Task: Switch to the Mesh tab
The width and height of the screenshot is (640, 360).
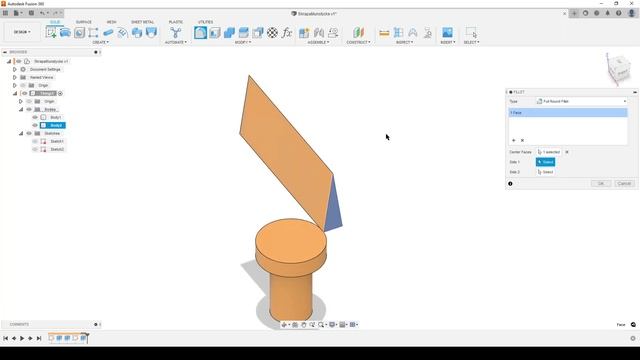Action: (111, 22)
